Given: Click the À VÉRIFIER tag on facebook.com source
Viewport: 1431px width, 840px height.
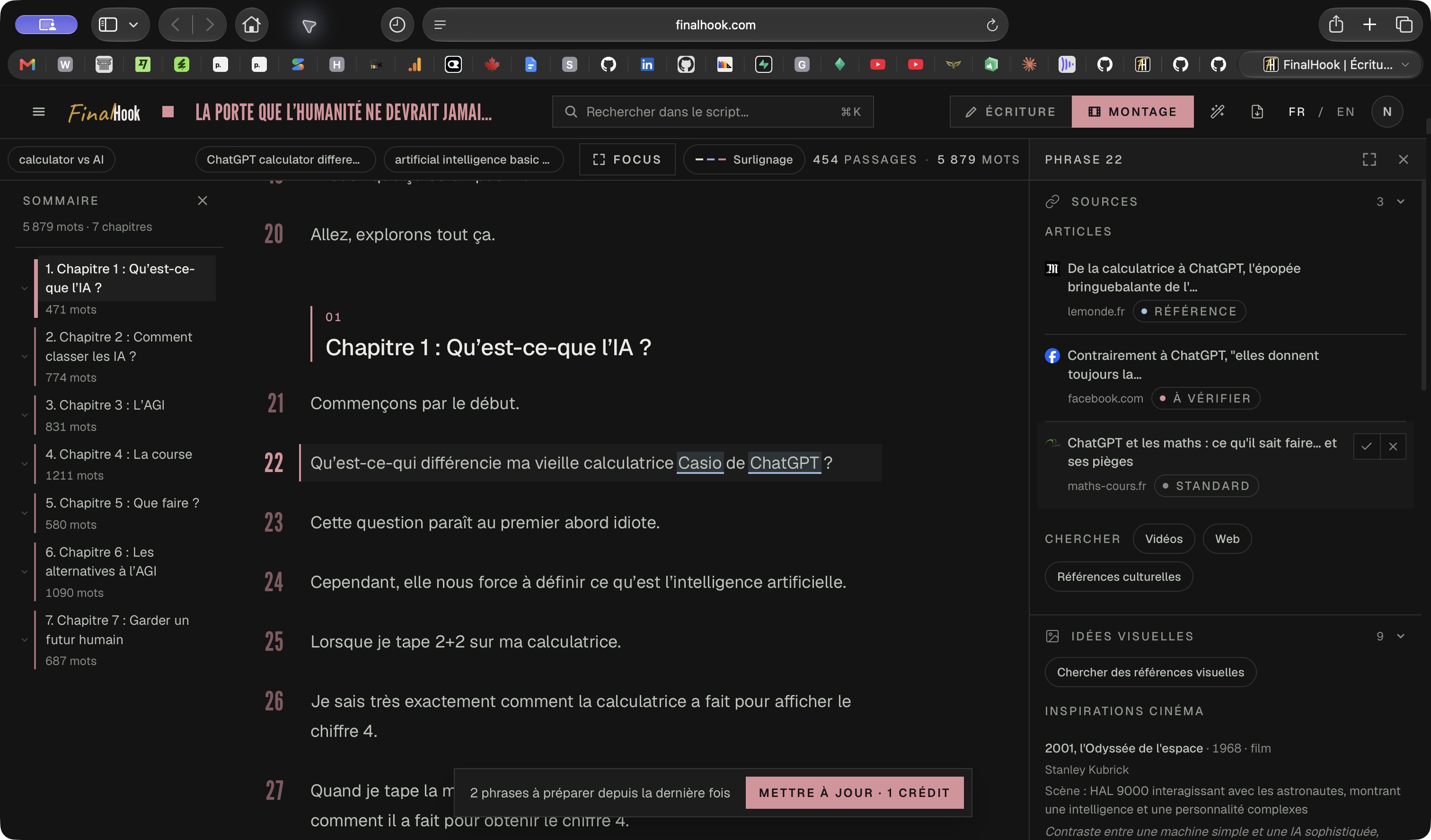Looking at the screenshot, I should [1206, 398].
